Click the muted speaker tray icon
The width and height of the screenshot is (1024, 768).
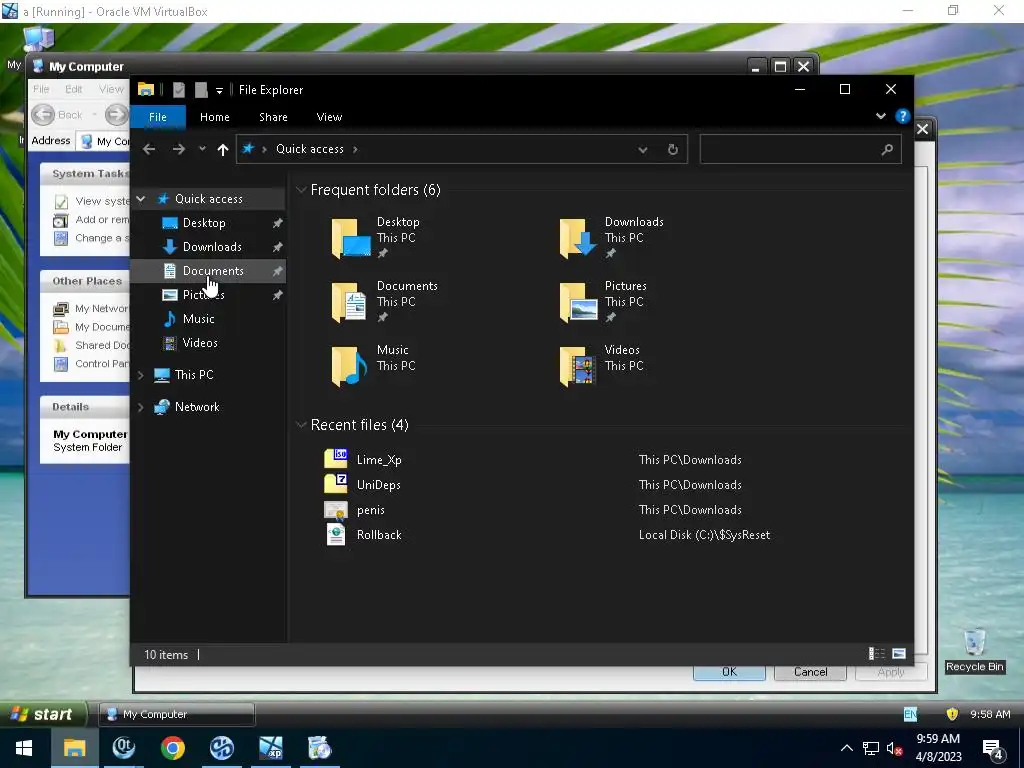894,748
